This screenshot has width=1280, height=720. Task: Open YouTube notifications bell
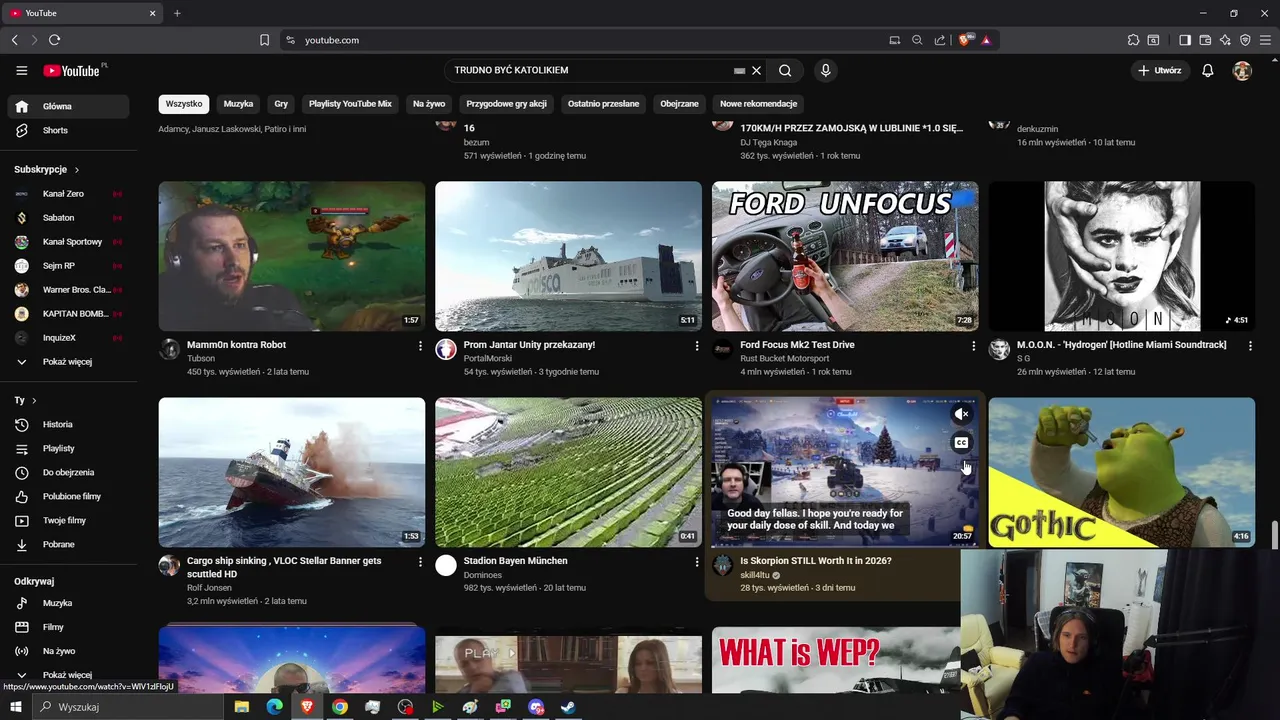(1208, 71)
